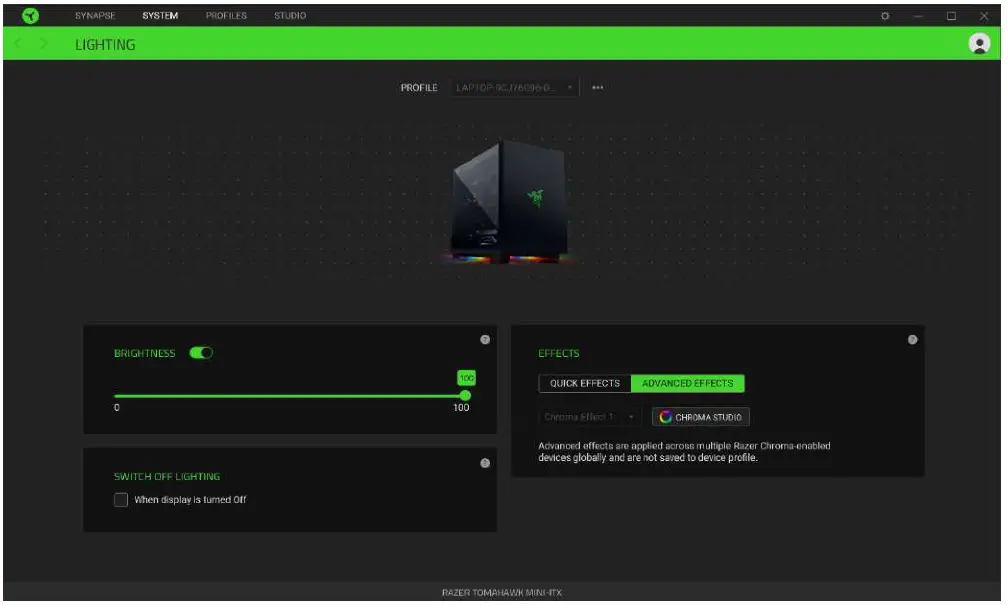This screenshot has height=606, width=1008.
Task: Close the Synapse window
Action: pos(984,16)
